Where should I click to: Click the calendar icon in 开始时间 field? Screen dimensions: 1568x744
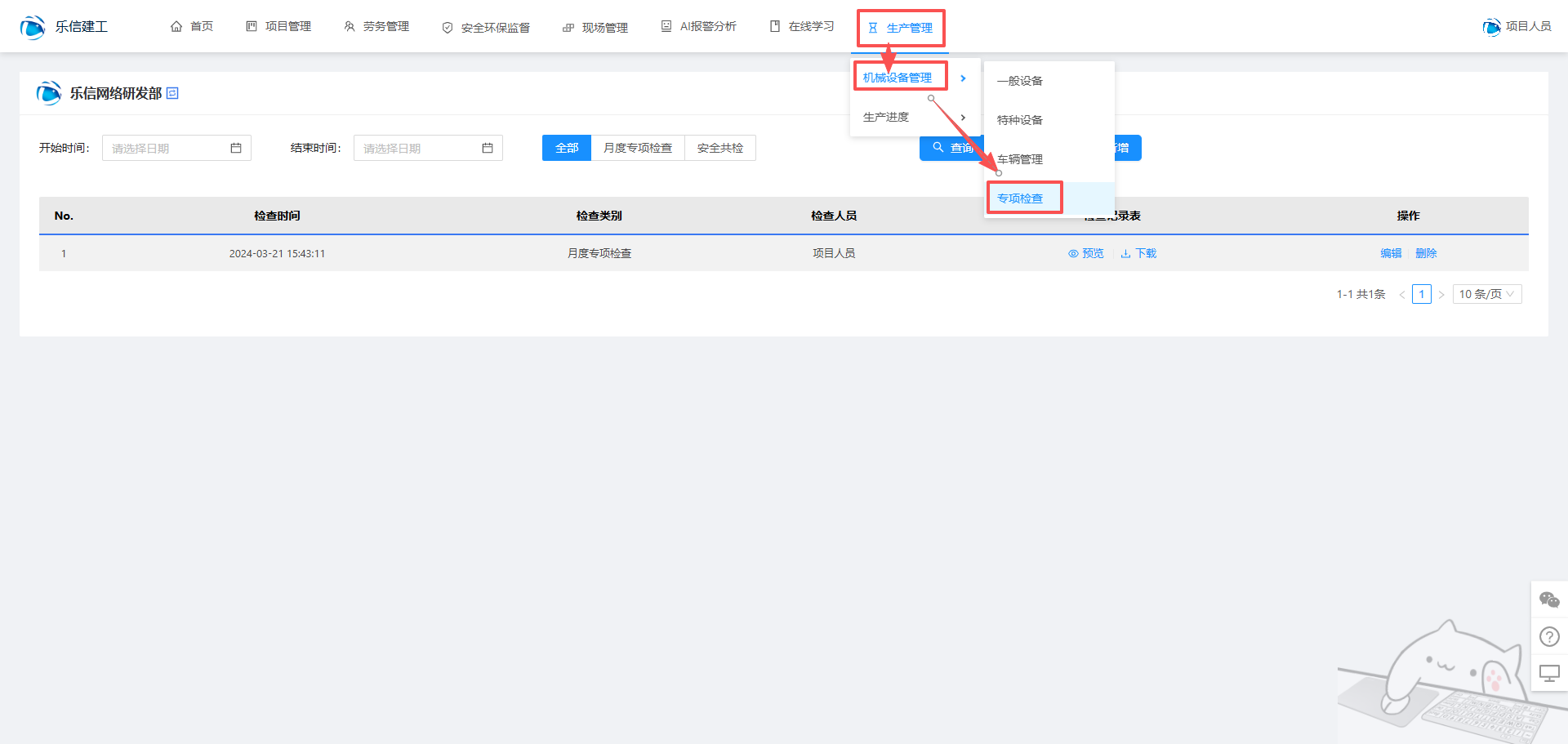[236, 148]
